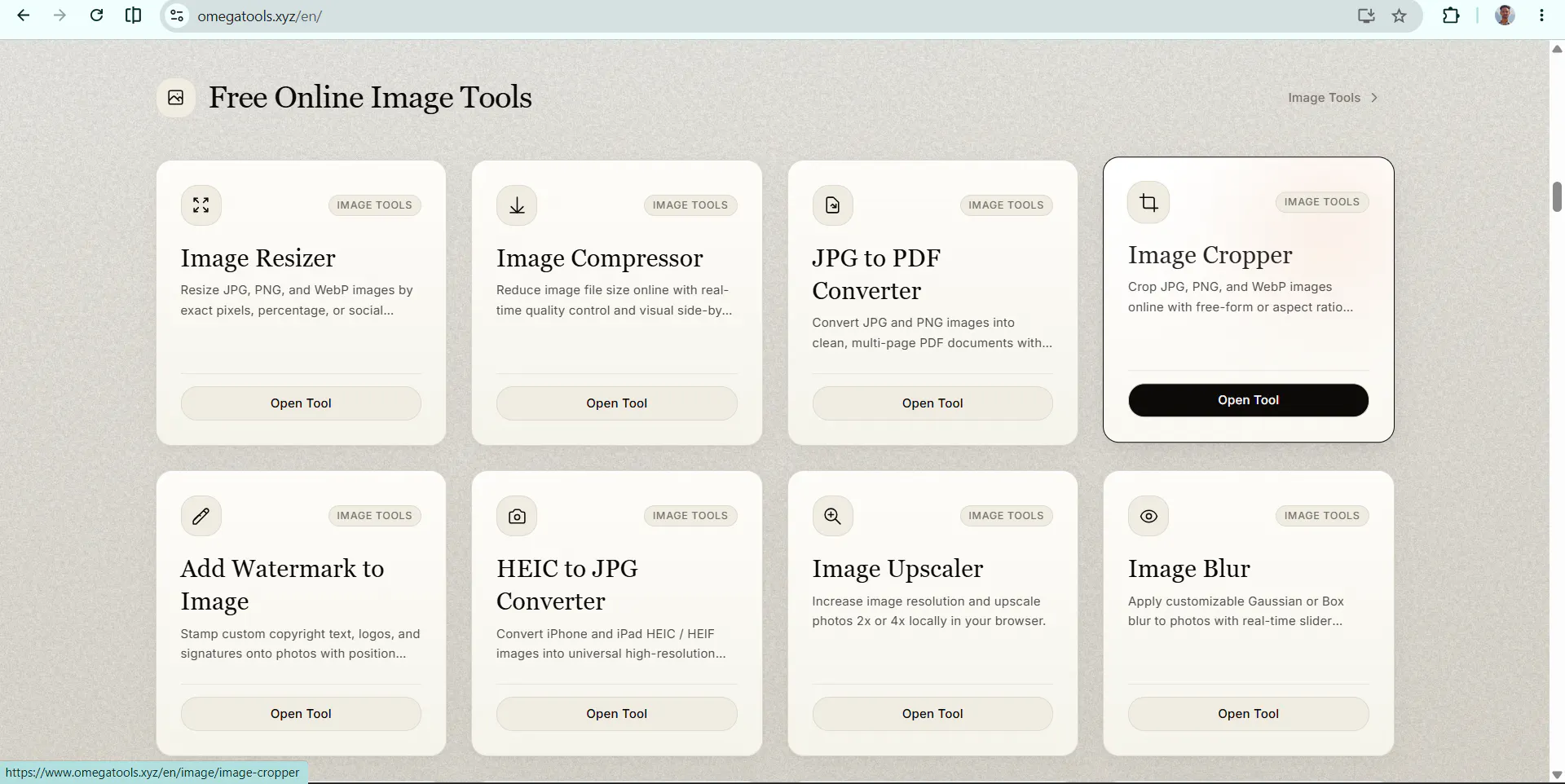Click the Image Blur description text

(1236, 611)
